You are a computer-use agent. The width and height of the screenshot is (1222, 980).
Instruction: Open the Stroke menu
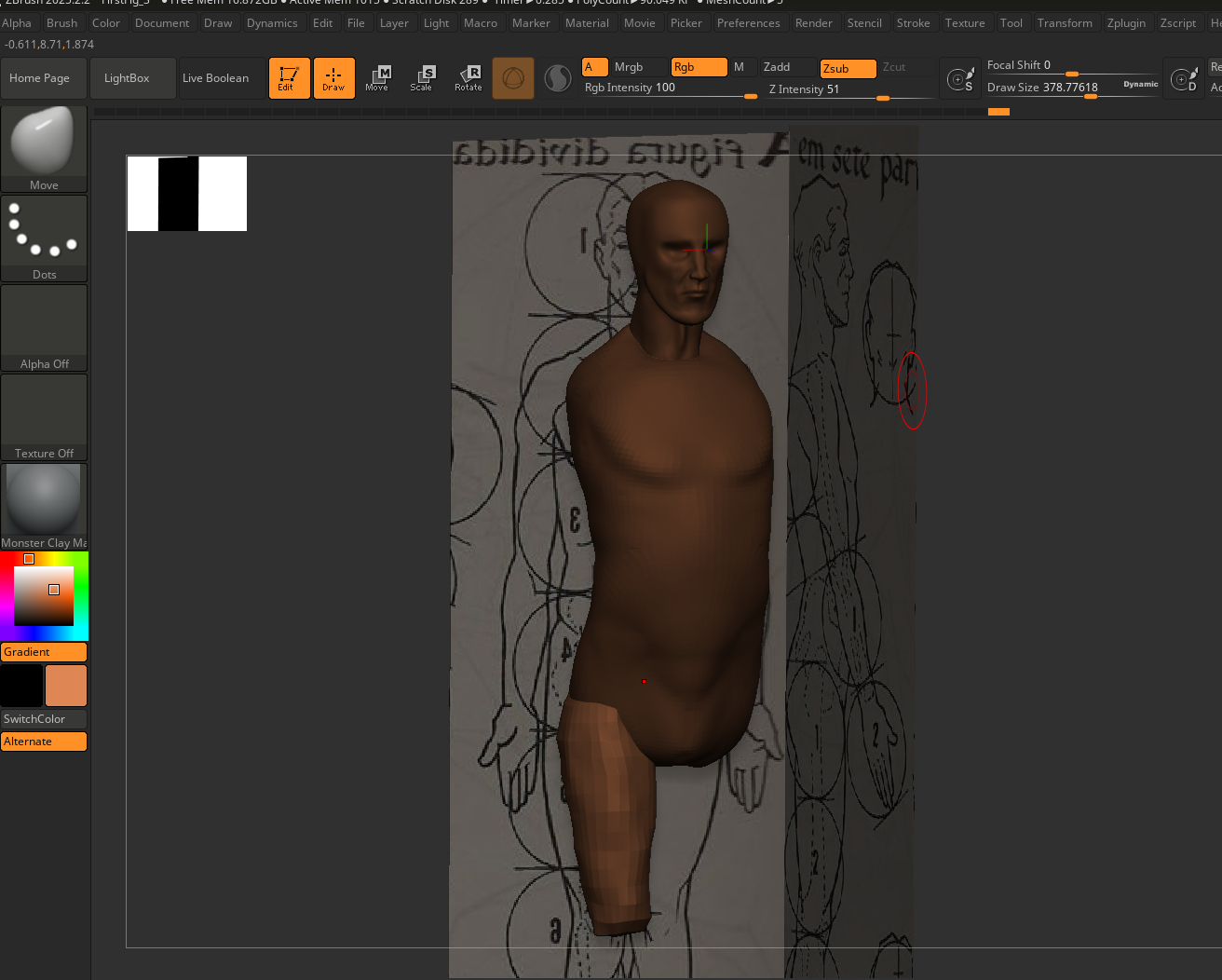click(914, 23)
